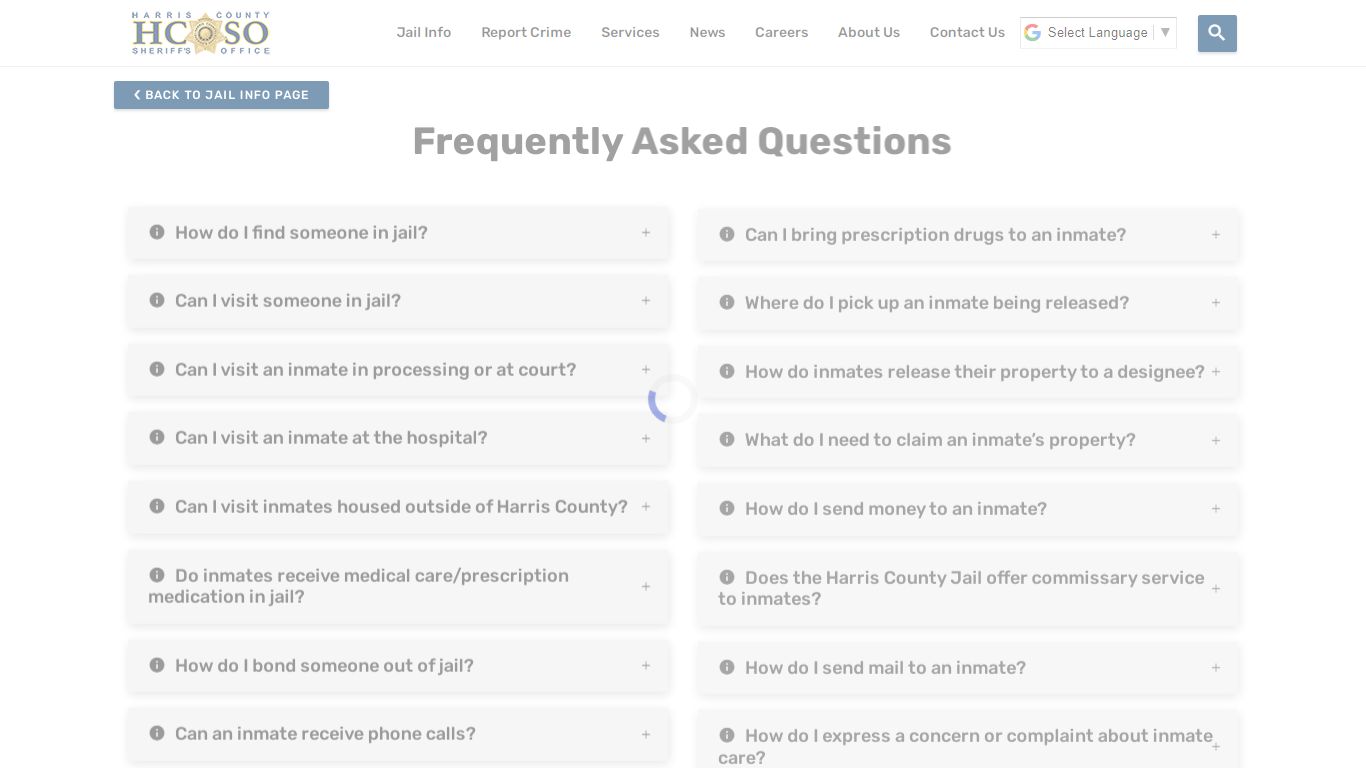Viewport: 1366px width, 768px height.
Task: Open the Contact Us menu
Action: click(x=967, y=32)
